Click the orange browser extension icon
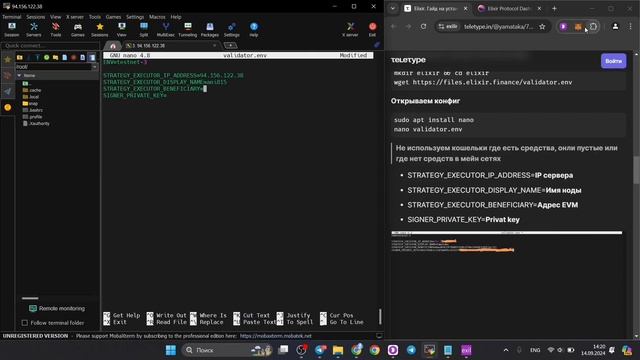640x360 pixels. (x=578, y=27)
